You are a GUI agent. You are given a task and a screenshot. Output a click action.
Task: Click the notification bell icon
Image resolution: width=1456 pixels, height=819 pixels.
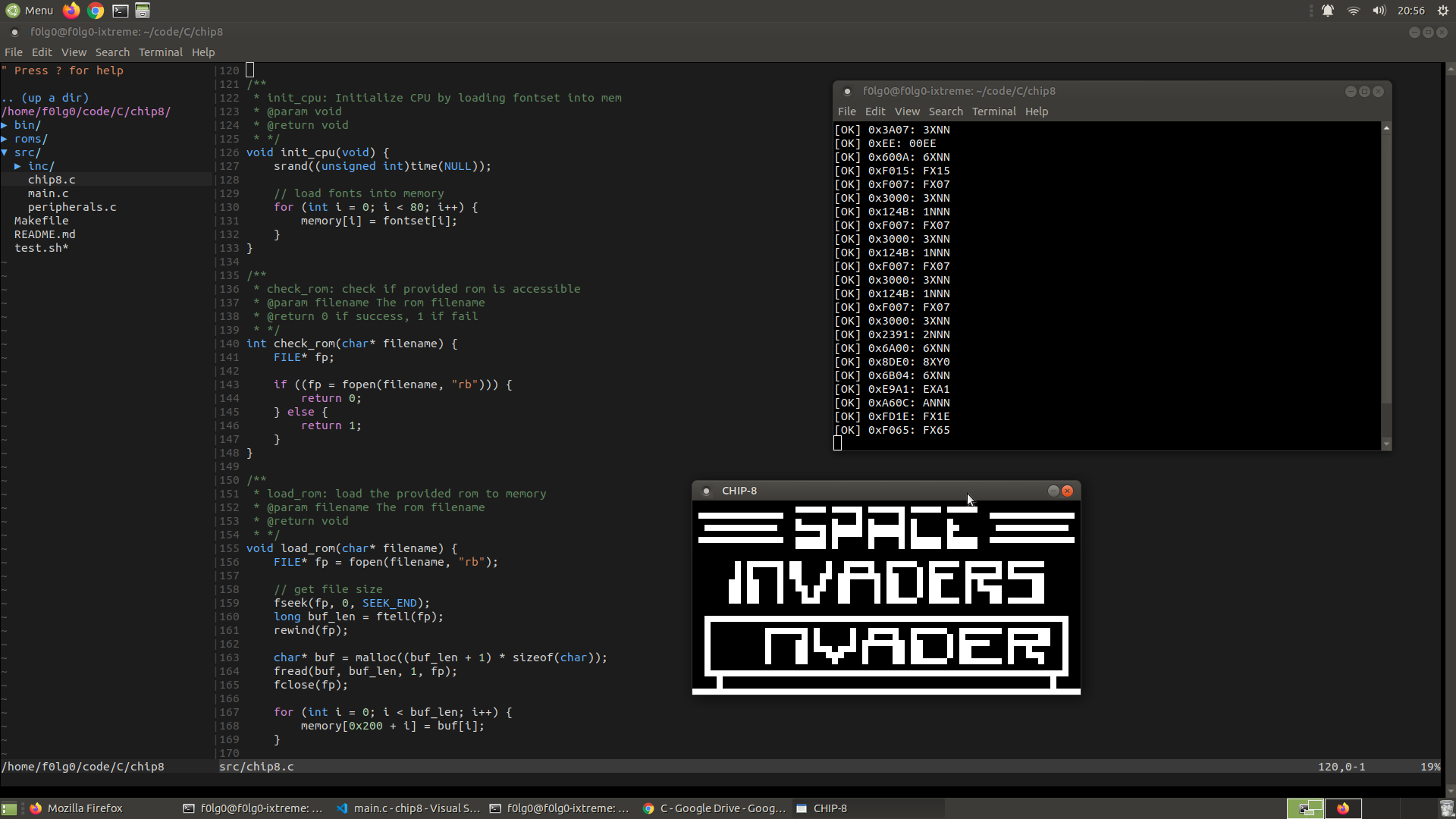pos(1328,11)
